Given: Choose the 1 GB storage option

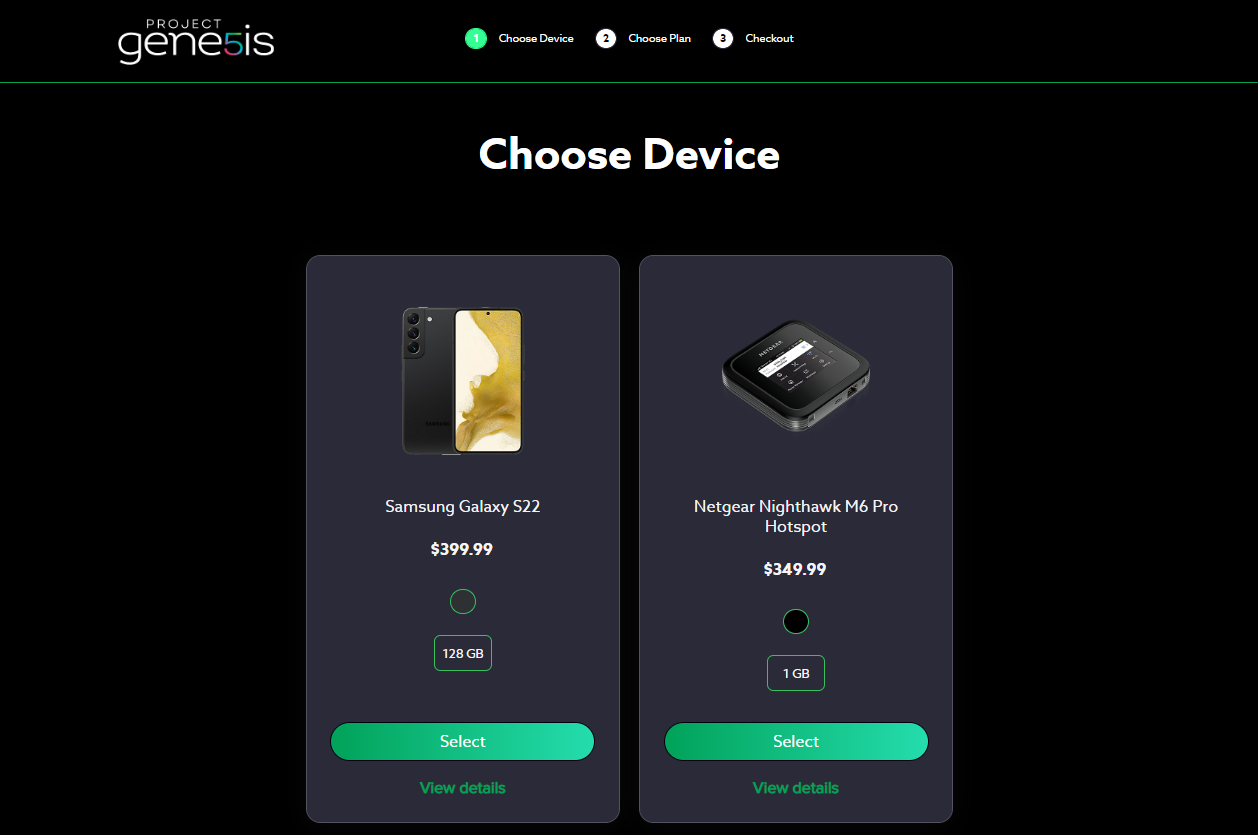Looking at the screenshot, I should pos(796,673).
